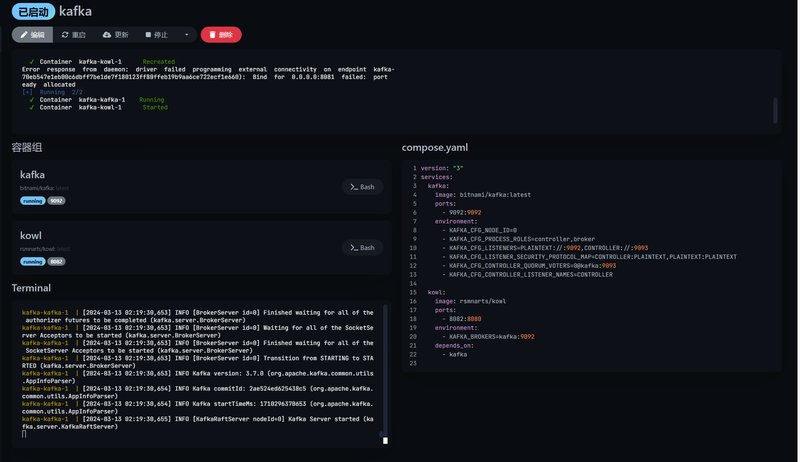The width and height of the screenshot is (800, 462).
Task: Click the 编辑 (Edit) pencil button
Action: [32, 34]
